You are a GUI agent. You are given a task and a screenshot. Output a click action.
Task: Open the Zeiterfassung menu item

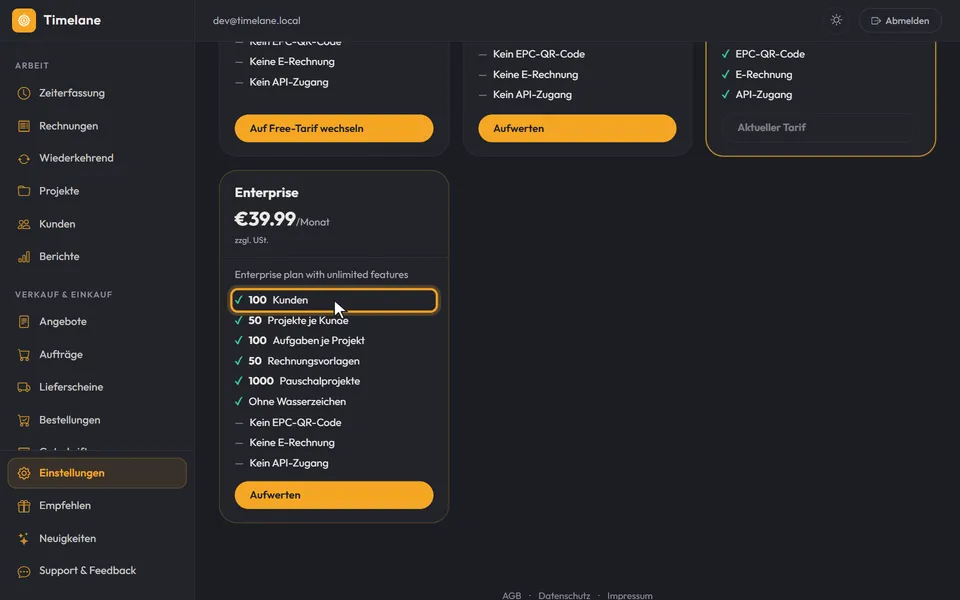[97, 93]
